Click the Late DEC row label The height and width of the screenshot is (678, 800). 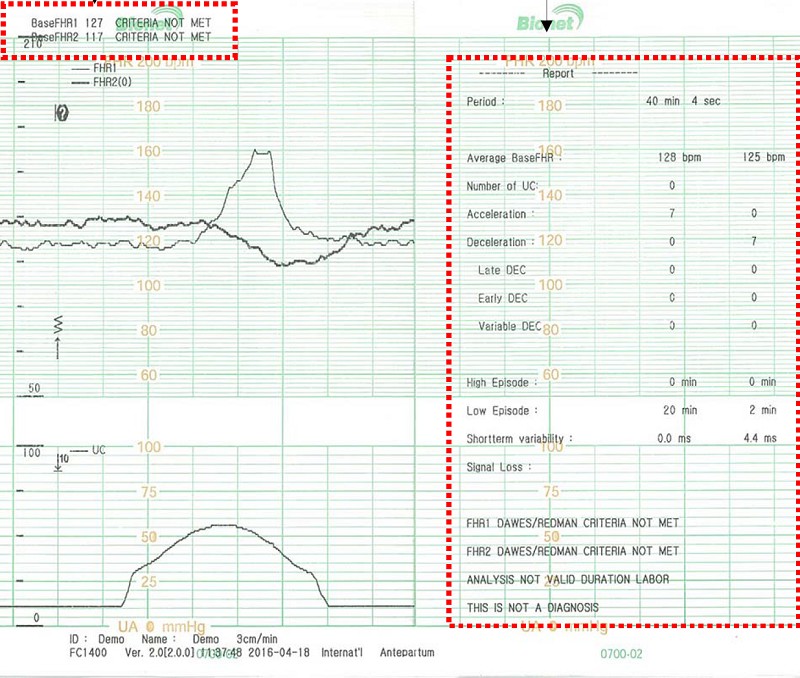[502, 270]
